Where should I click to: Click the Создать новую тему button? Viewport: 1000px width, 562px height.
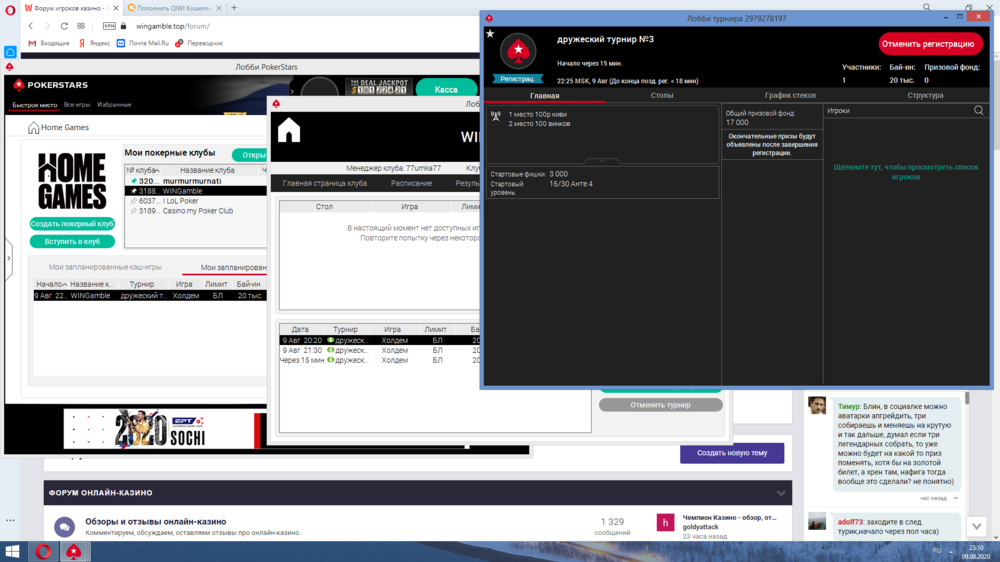(x=732, y=453)
